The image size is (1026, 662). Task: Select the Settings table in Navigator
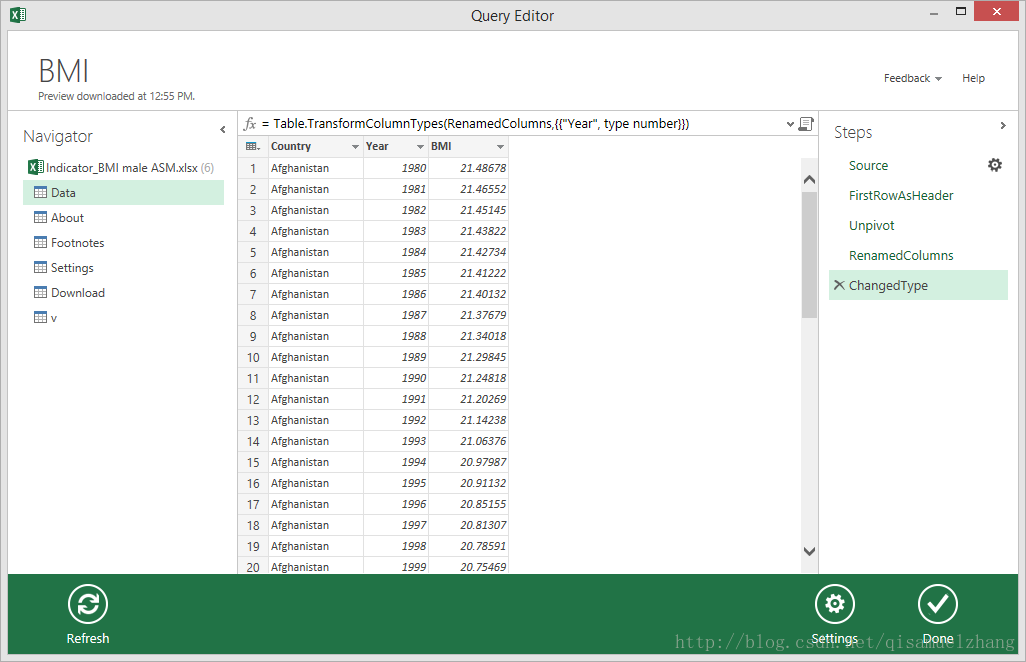point(123,268)
